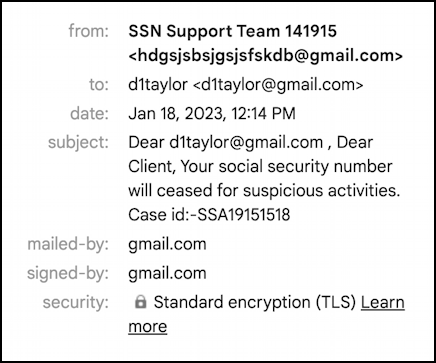Screen dimensions: 436x363
Task: Click the signed-by gmail.com value
Action: (167, 274)
